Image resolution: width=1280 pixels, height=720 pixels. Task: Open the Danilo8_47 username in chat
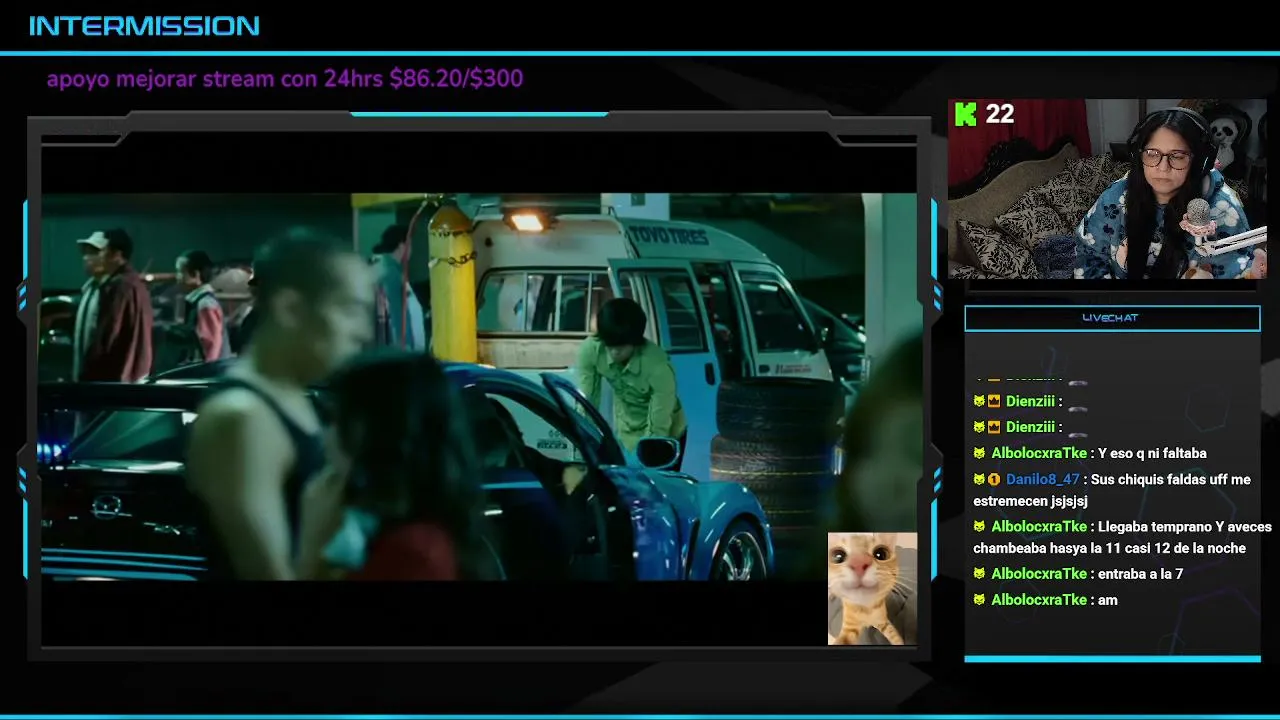1042,480
